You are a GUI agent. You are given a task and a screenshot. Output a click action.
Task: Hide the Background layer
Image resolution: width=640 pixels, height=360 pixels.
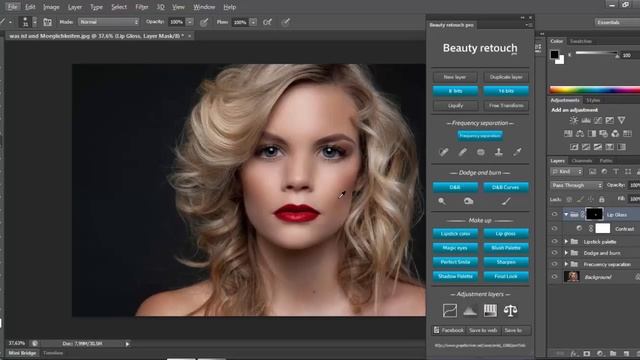[x=554, y=277]
